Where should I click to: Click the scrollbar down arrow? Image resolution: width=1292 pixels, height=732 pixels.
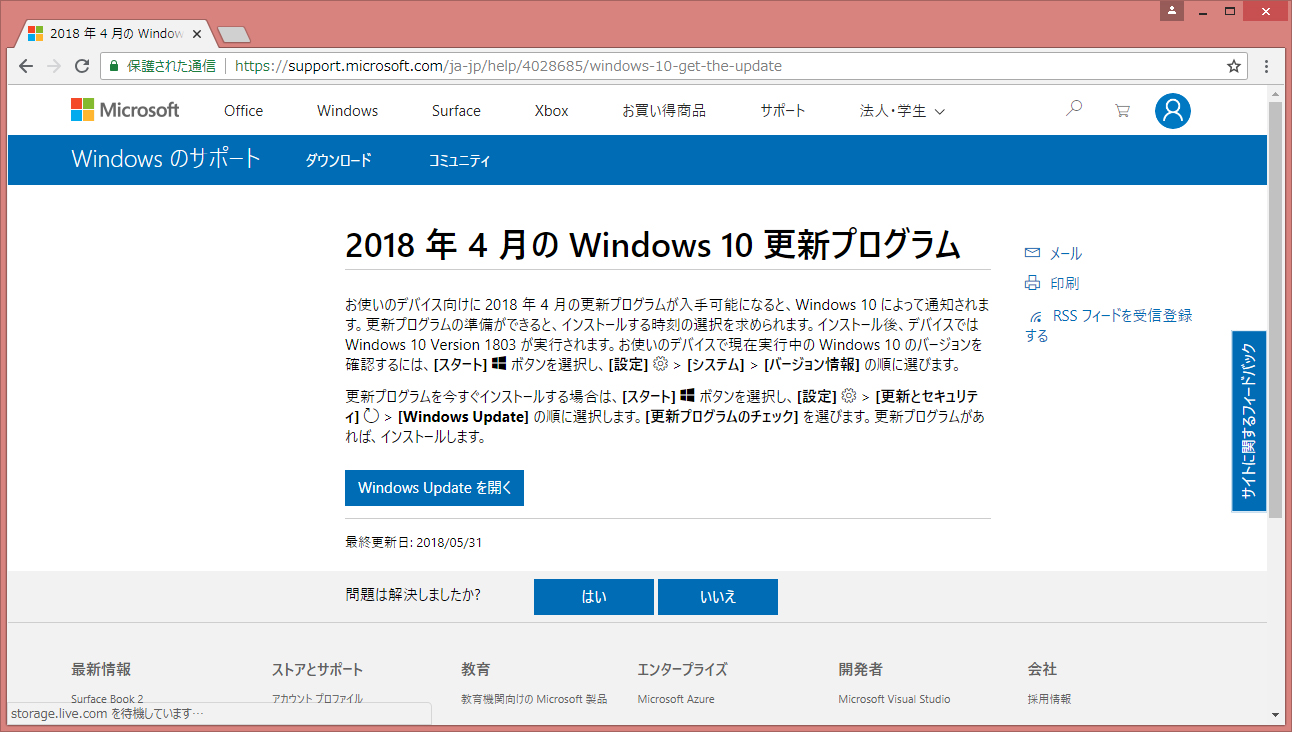(x=1275, y=715)
